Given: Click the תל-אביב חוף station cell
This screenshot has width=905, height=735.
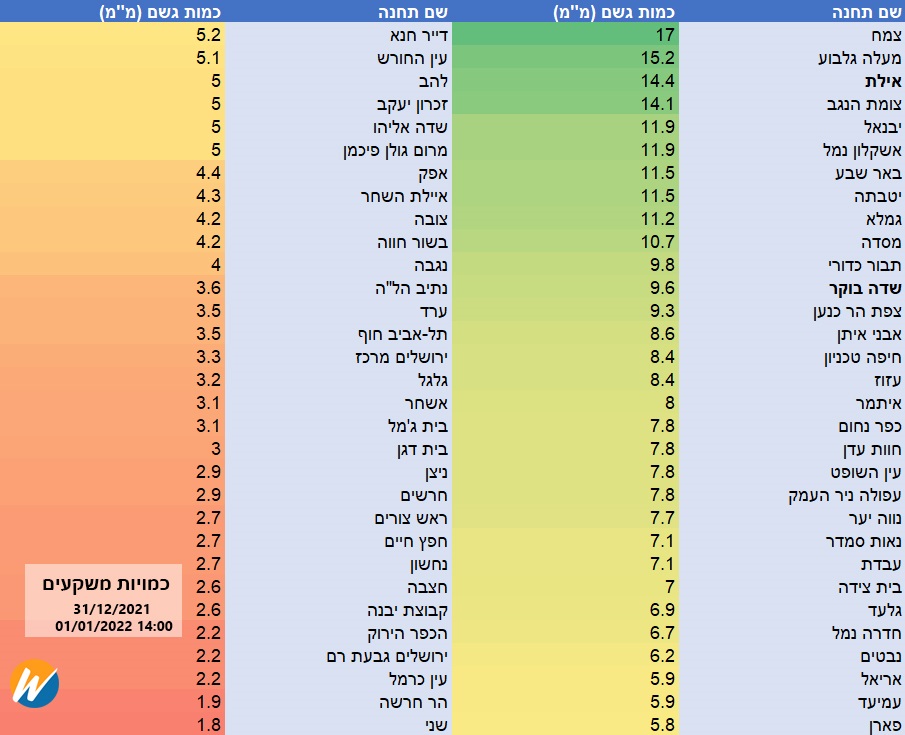Looking at the screenshot, I should pyautogui.click(x=402, y=334).
